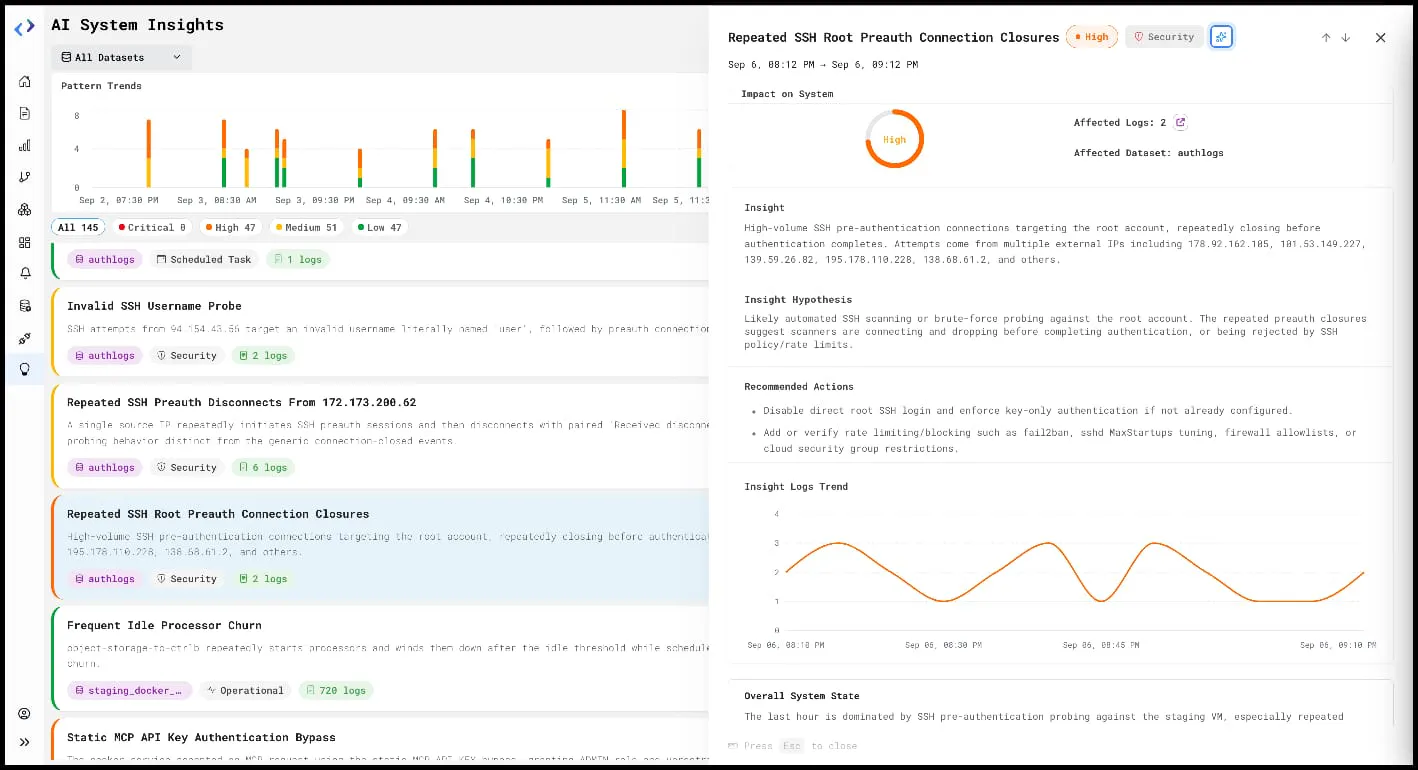Open the external link icon beside Affected Logs
This screenshot has height=770, width=1418.
1180,123
